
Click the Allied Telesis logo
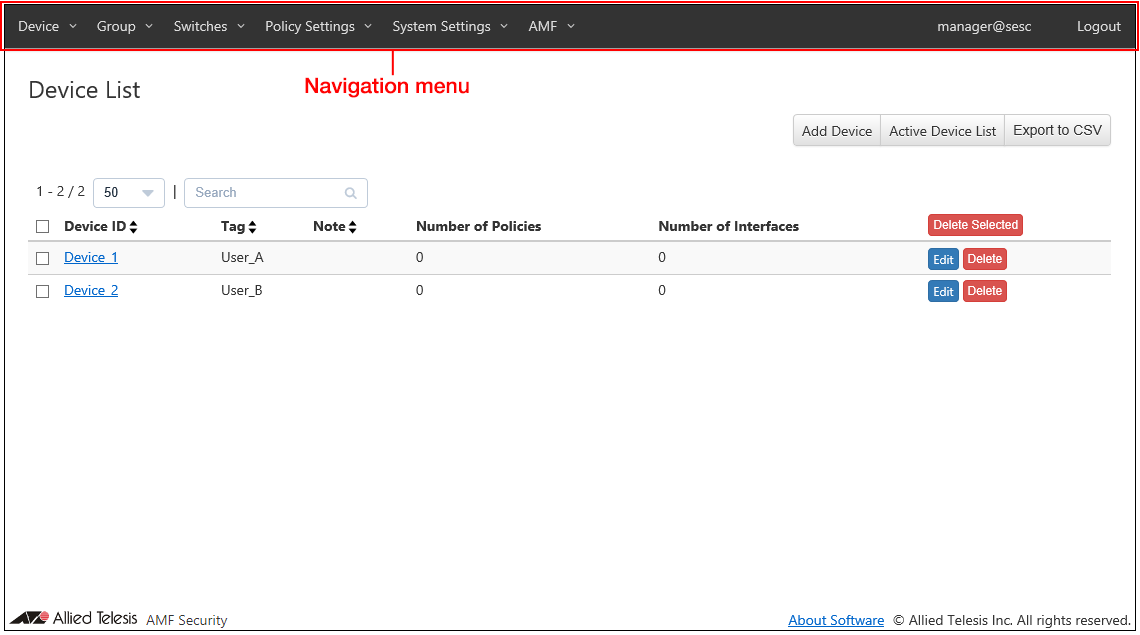point(74,618)
